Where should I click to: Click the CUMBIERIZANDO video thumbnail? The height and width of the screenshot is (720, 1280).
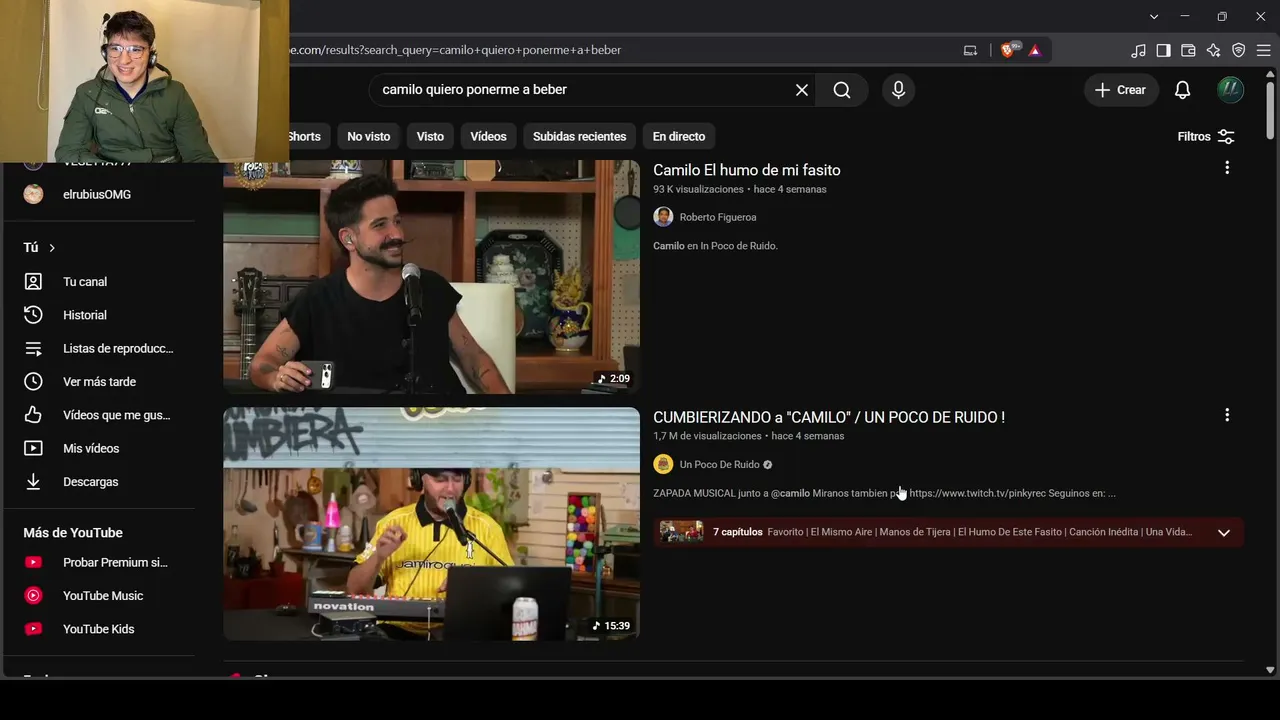pos(431,524)
